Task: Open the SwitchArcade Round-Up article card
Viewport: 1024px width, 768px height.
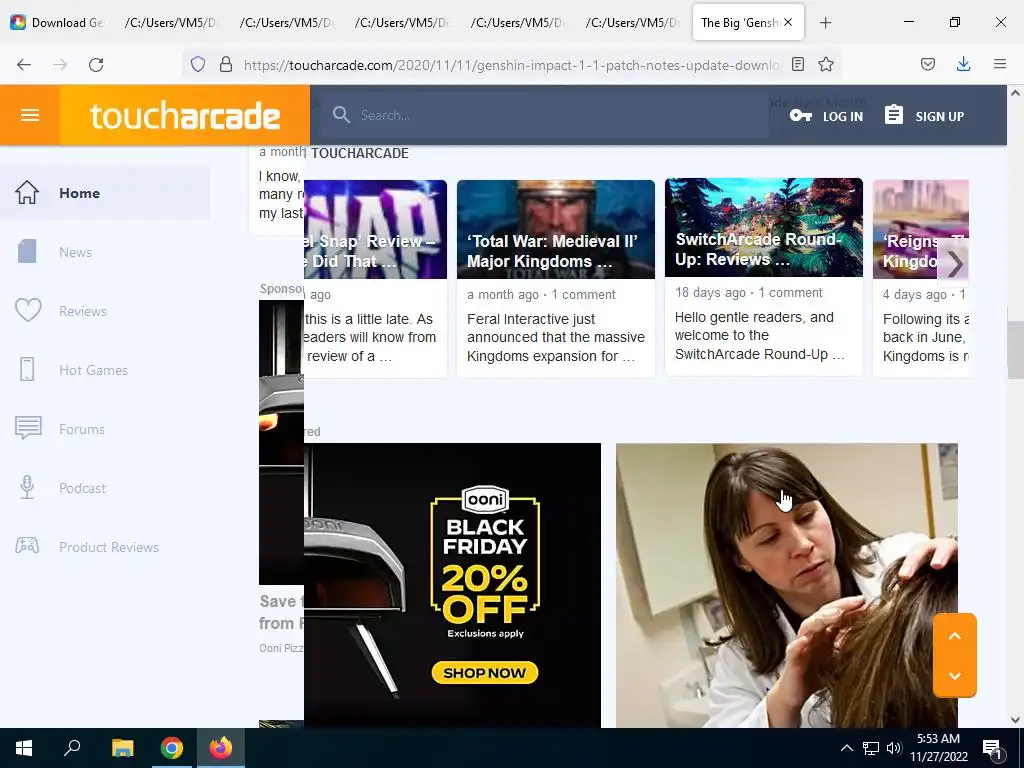Action: pos(763,277)
